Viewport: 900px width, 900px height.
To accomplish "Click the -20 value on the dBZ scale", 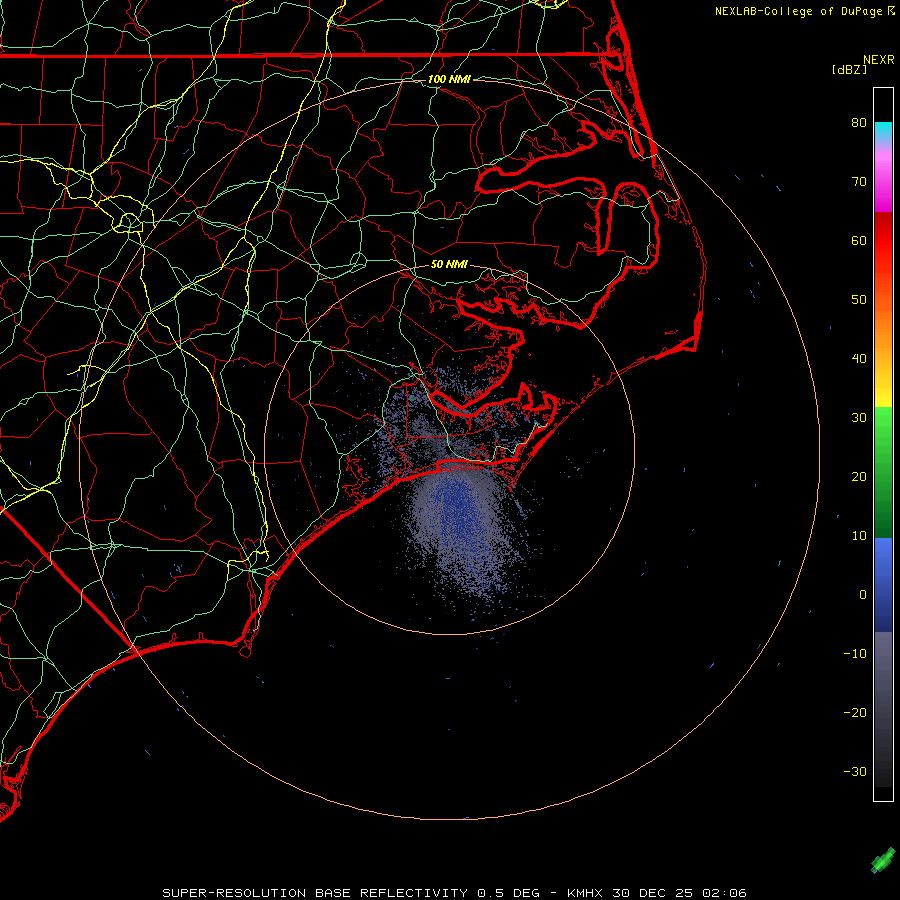I will point(855,713).
